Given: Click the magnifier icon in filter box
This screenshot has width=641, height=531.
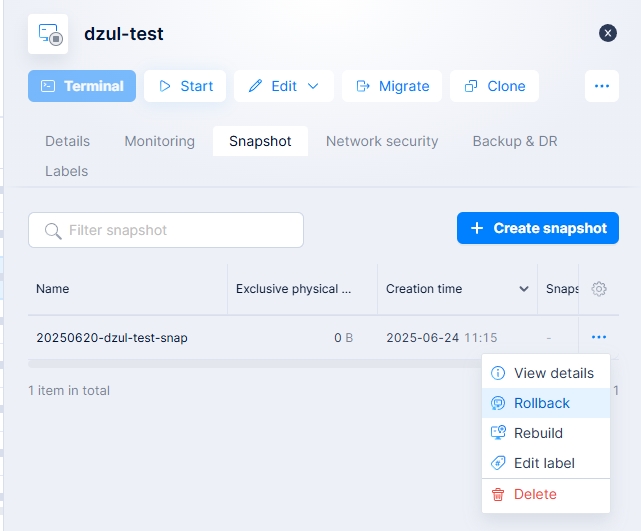Looking at the screenshot, I should (53, 230).
